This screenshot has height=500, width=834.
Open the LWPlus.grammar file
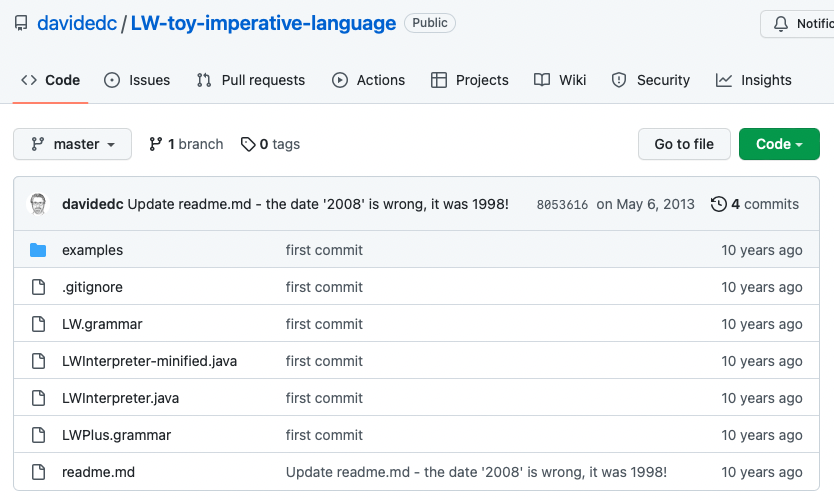point(116,435)
